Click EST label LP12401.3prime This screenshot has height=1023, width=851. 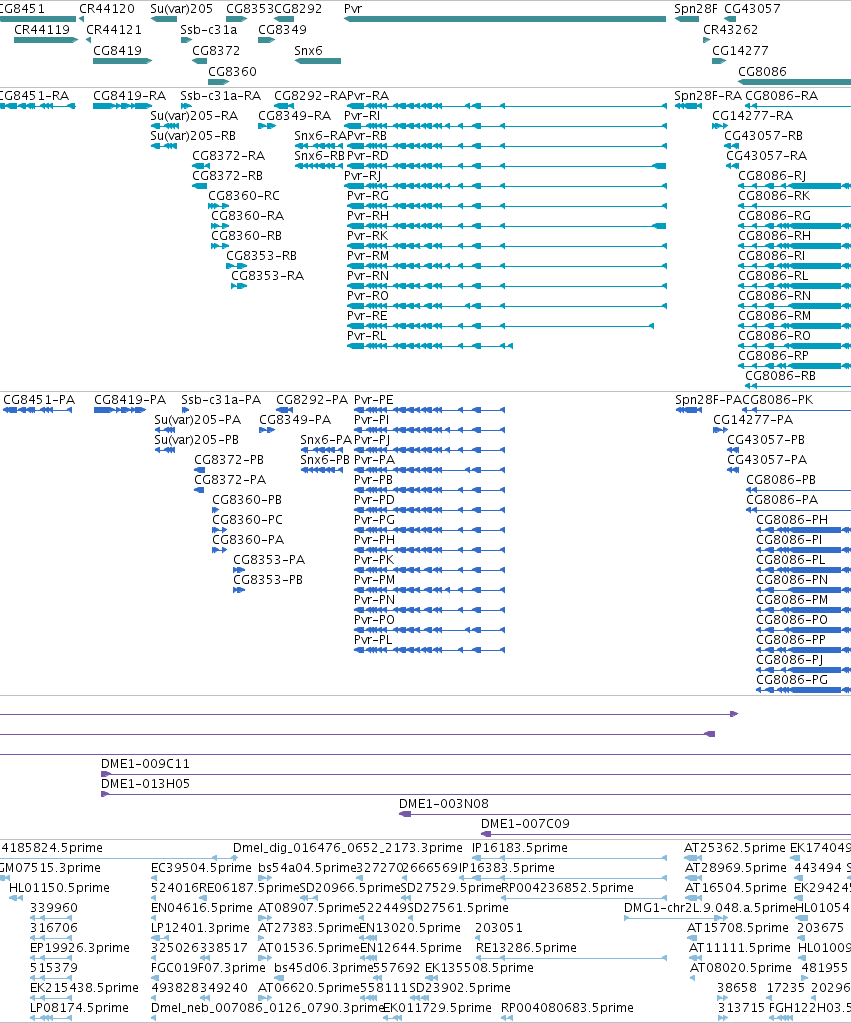201,927
